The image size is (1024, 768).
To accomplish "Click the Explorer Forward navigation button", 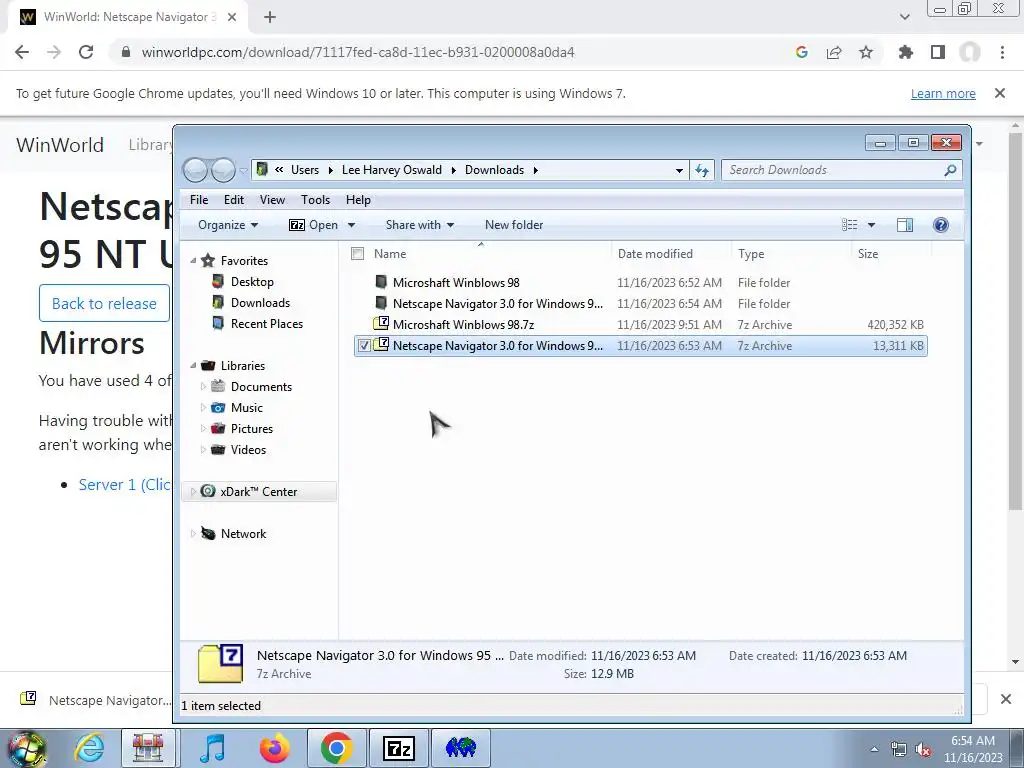I will [x=223, y=170].
